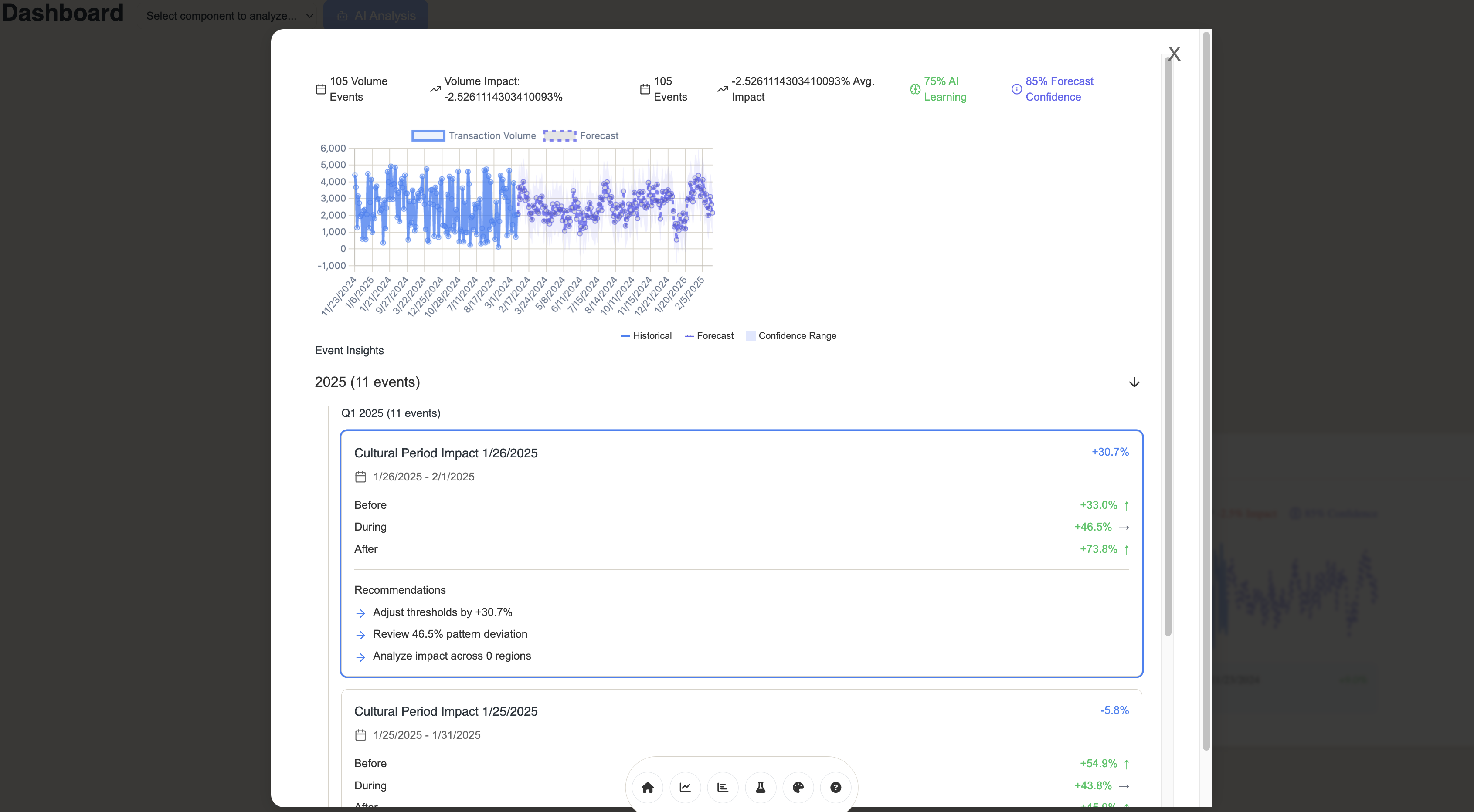1474x812 pixels.
Task: Click the Historical legend color swatch
Action: click(x=625, y=336)
